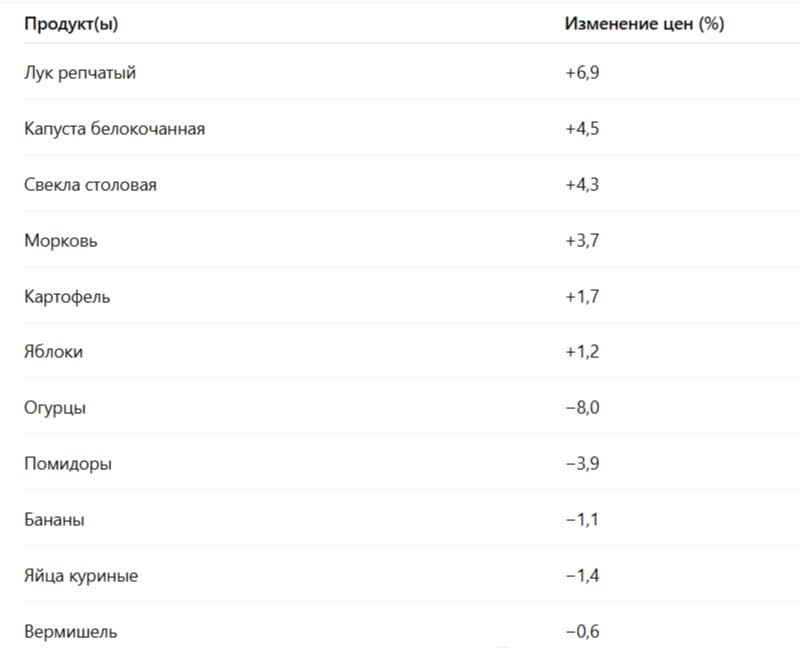Click the +1,2 value for apples

(x=582, y=352)
